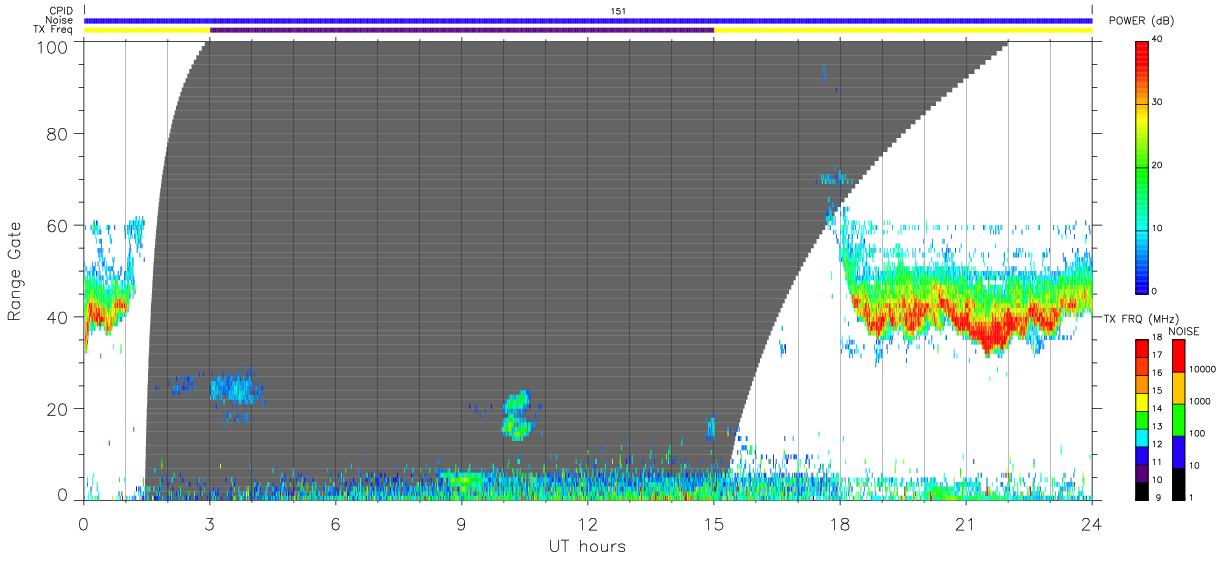Click the '80' tick label on the Range Gate axis
Viewport: 1228px width, 567px height.
click(x=58, y=133)
